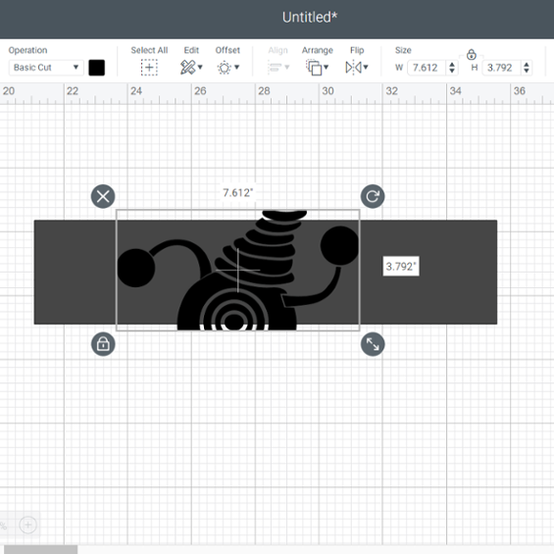
Task: Click the disabled Align icon
Action: point(275,67)
